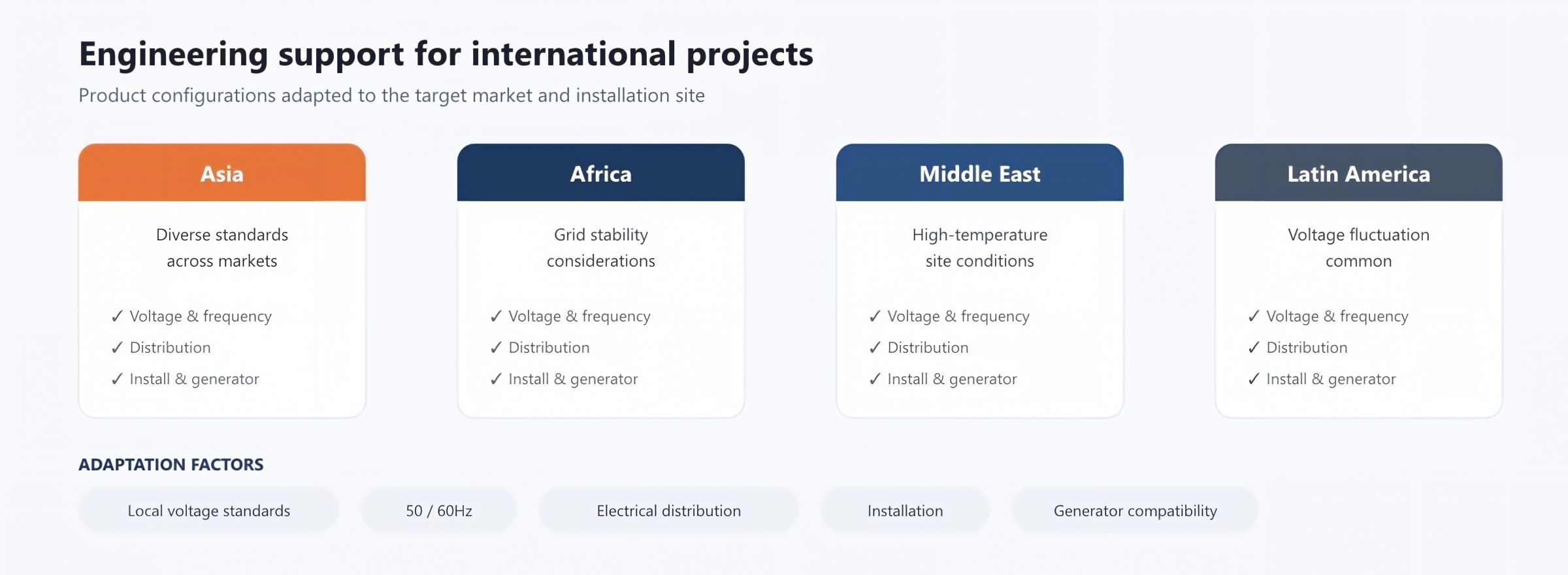Click checkmark beside Middle East Install & generator

point(875,379)
